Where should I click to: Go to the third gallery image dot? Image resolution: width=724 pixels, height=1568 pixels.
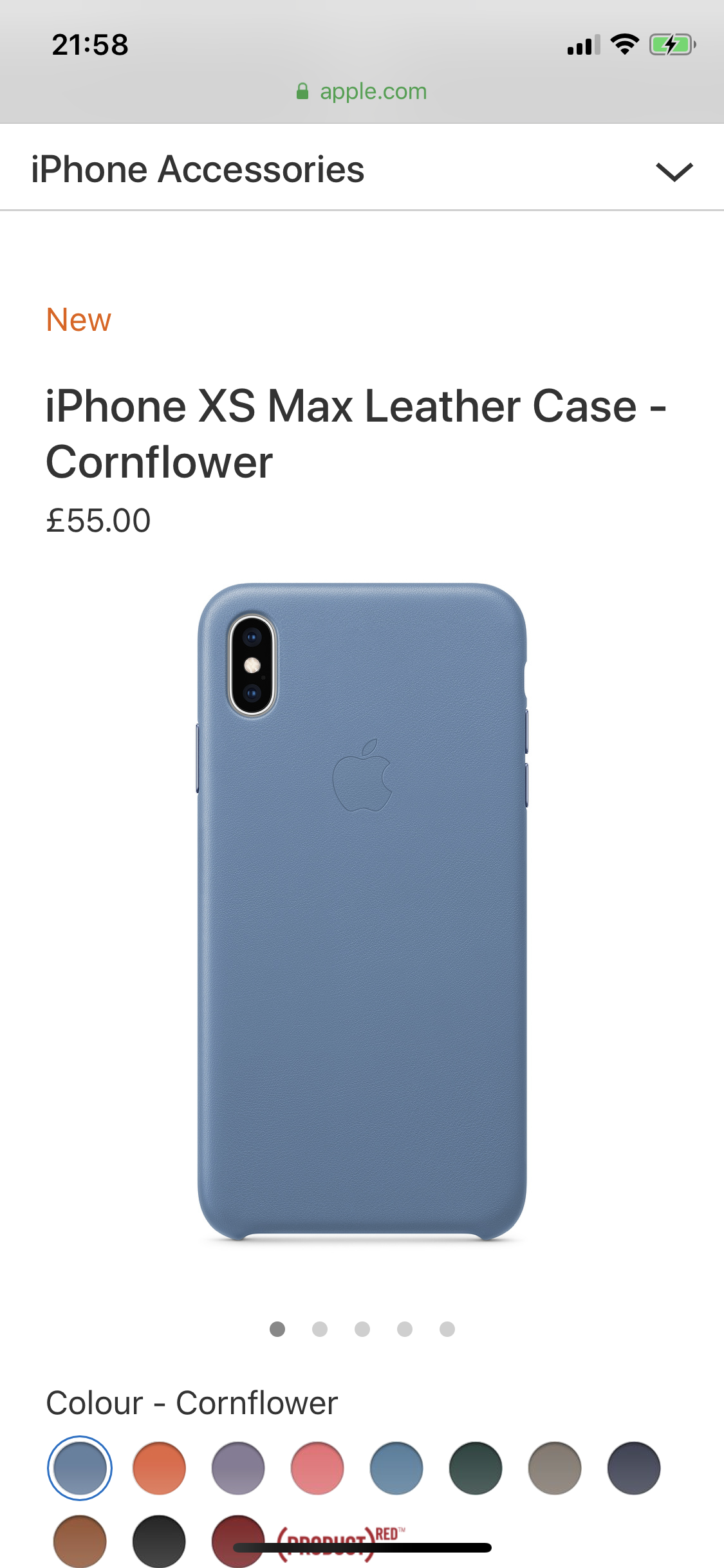click(x=362, y=1329)
